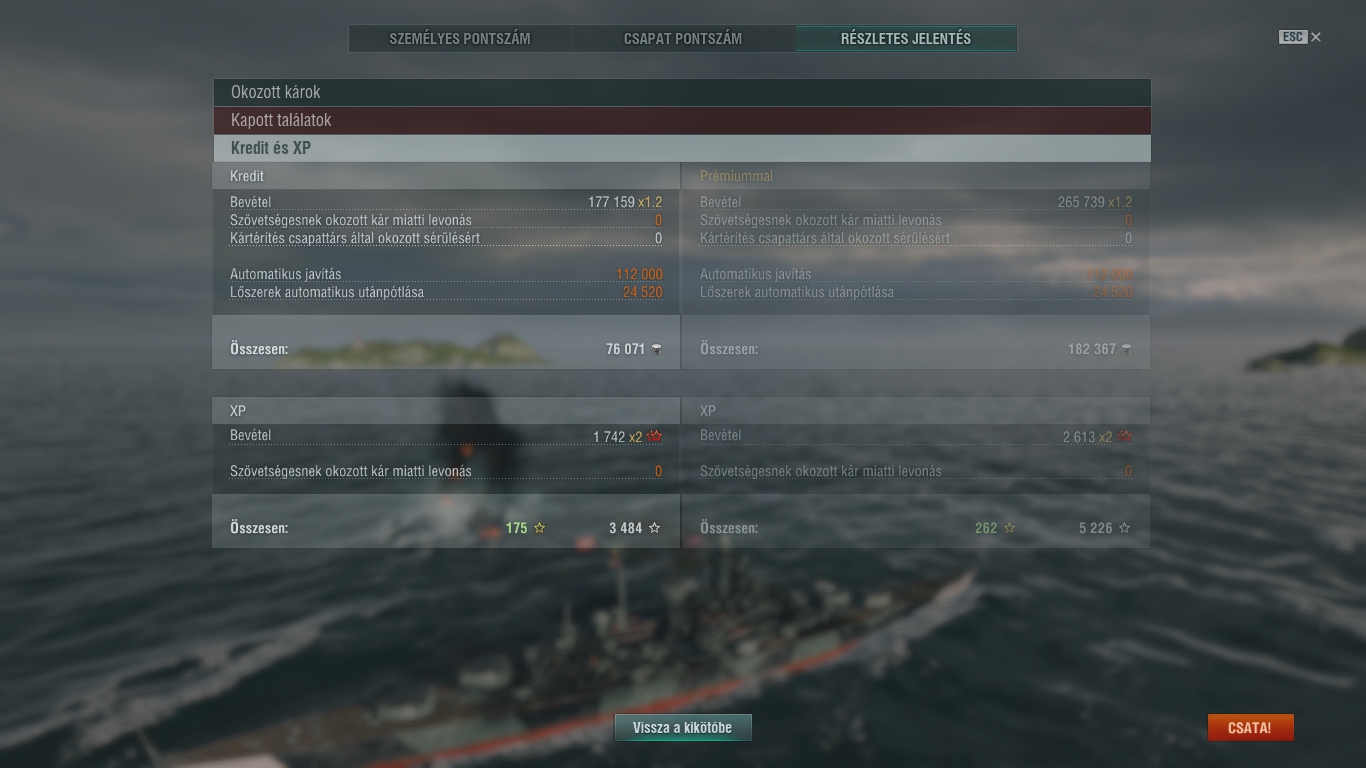Click the credits icon beside 76 071
This screenshot has height=768, width=1366.
pos(656,349)
